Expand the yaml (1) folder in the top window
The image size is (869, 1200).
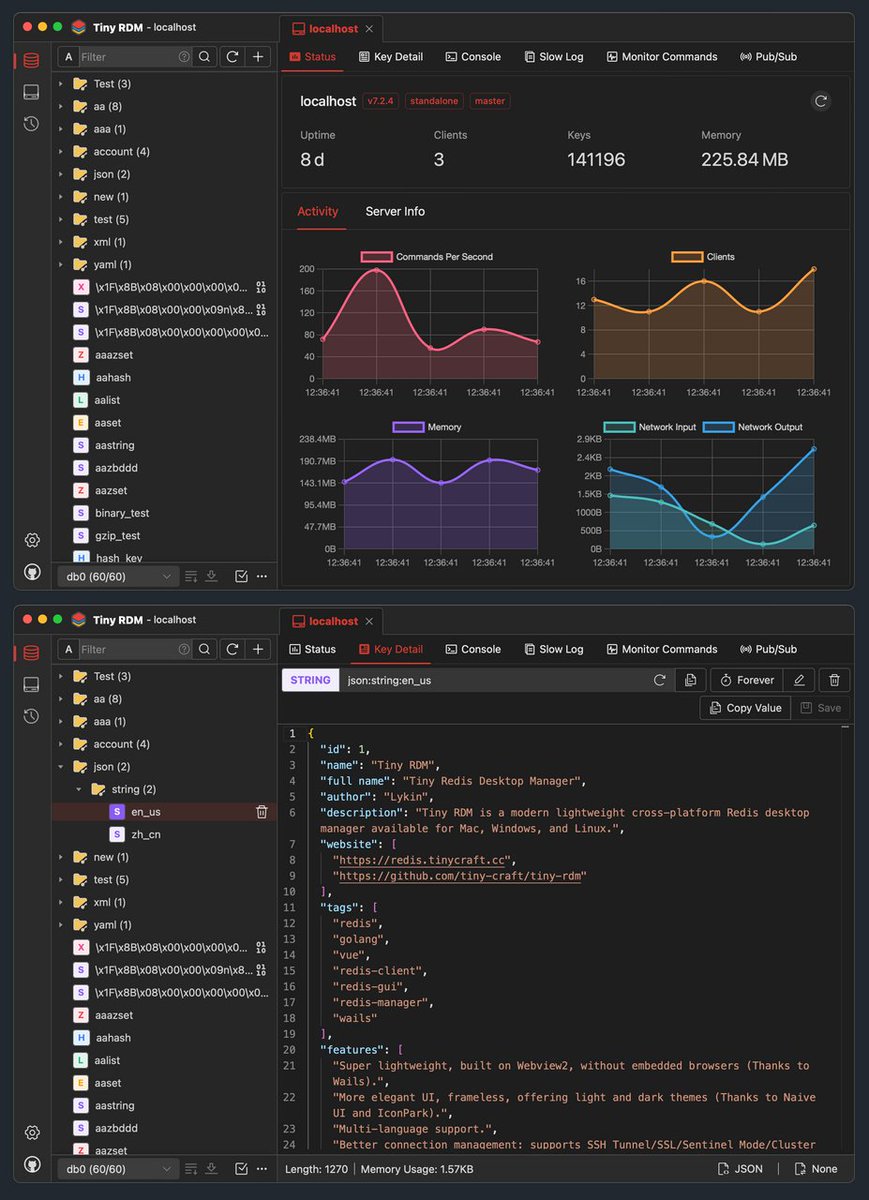(x=61, y=265)
